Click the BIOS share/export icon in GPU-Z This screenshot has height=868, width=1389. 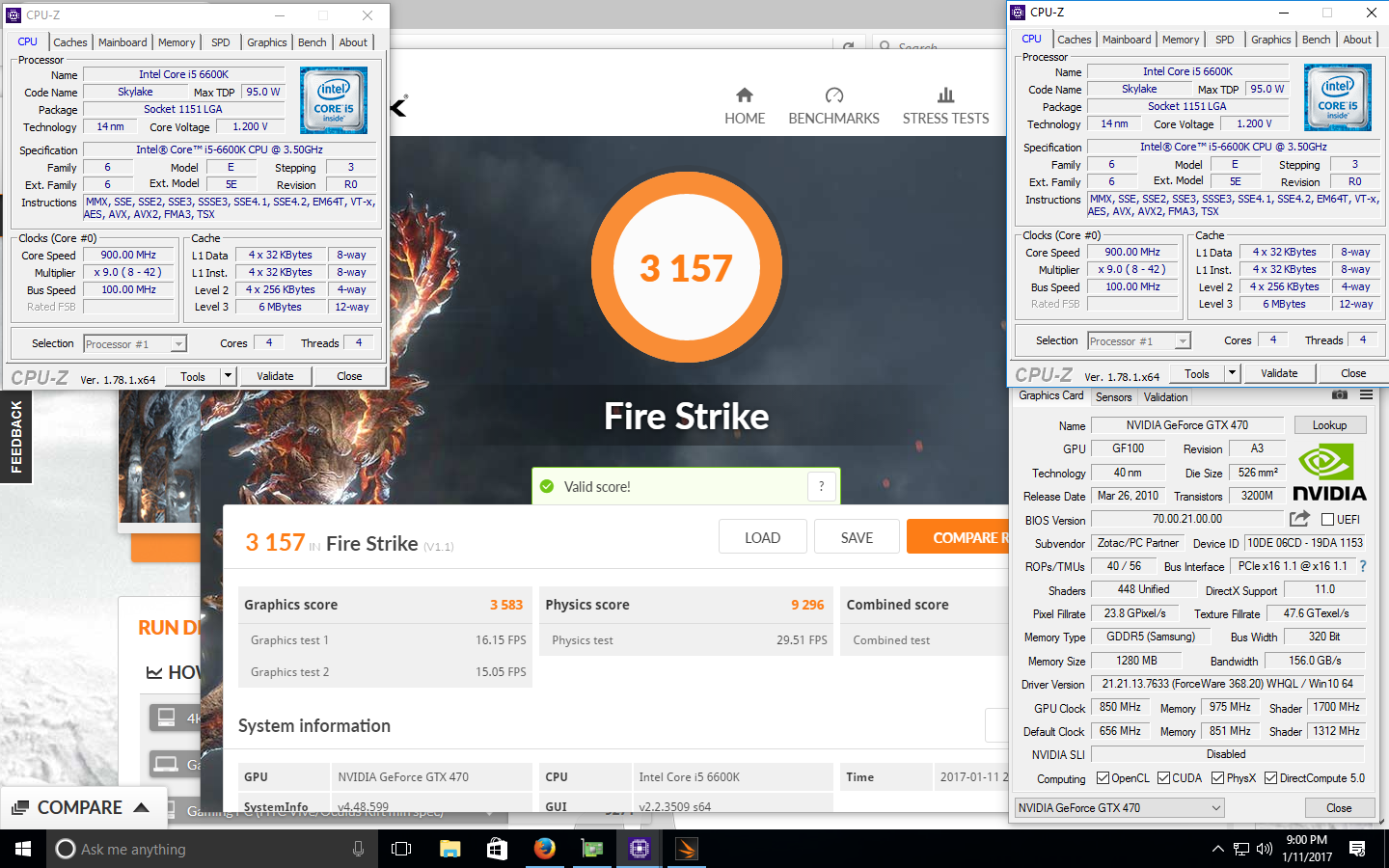(x=1300, y=519)
